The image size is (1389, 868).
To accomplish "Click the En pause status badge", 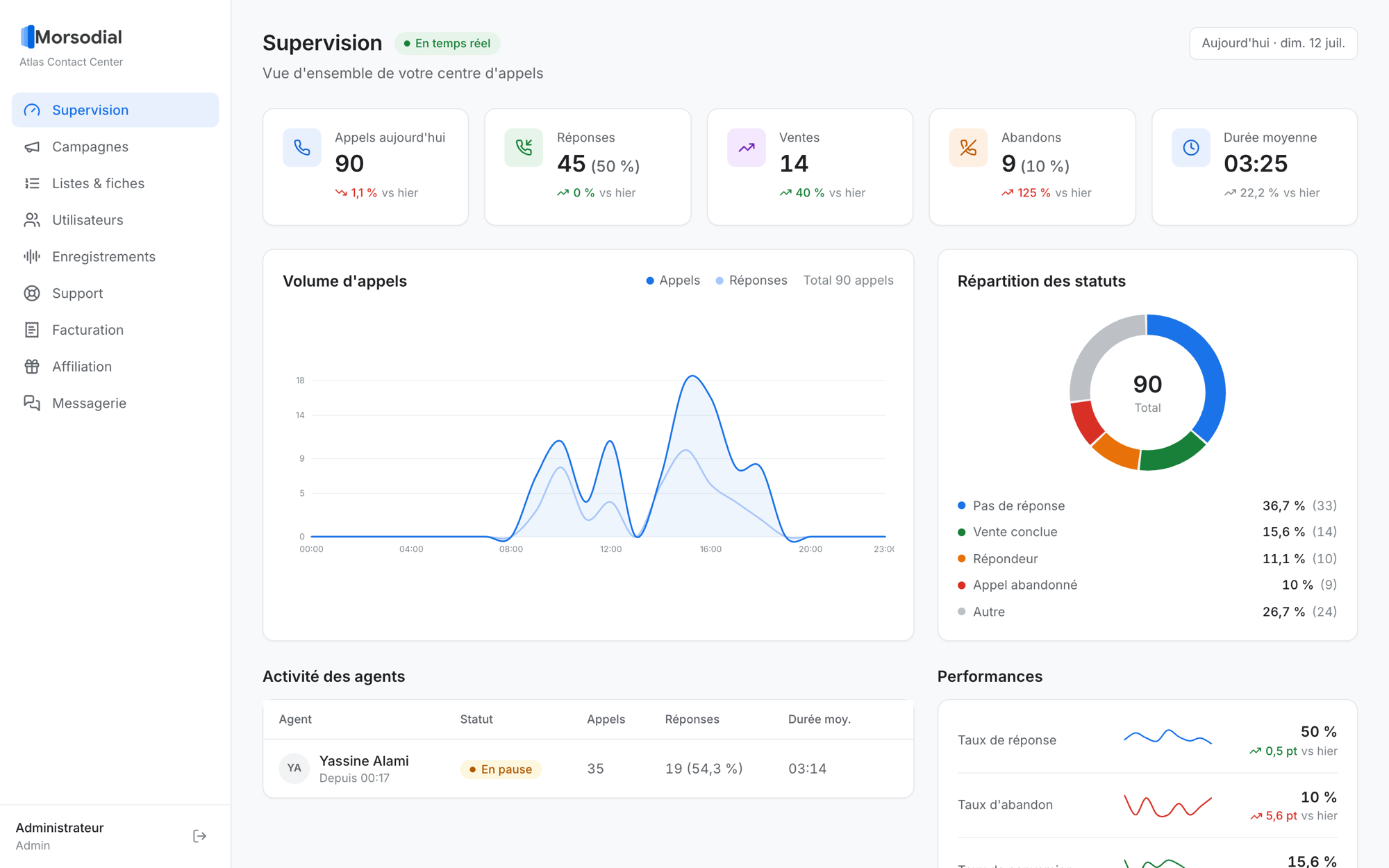I will tap(501, 769).
